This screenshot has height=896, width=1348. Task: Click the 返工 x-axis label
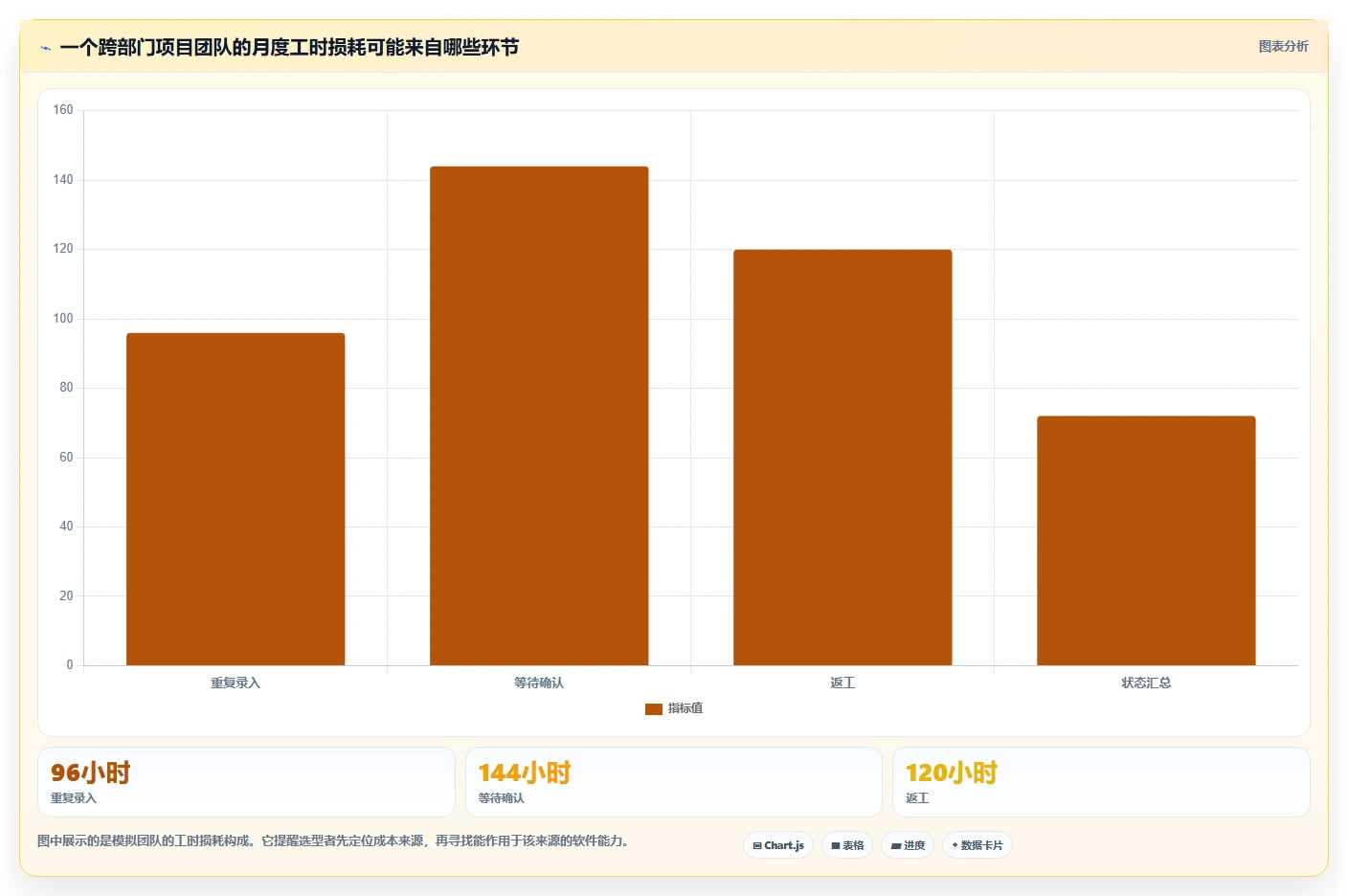point(842,683)
